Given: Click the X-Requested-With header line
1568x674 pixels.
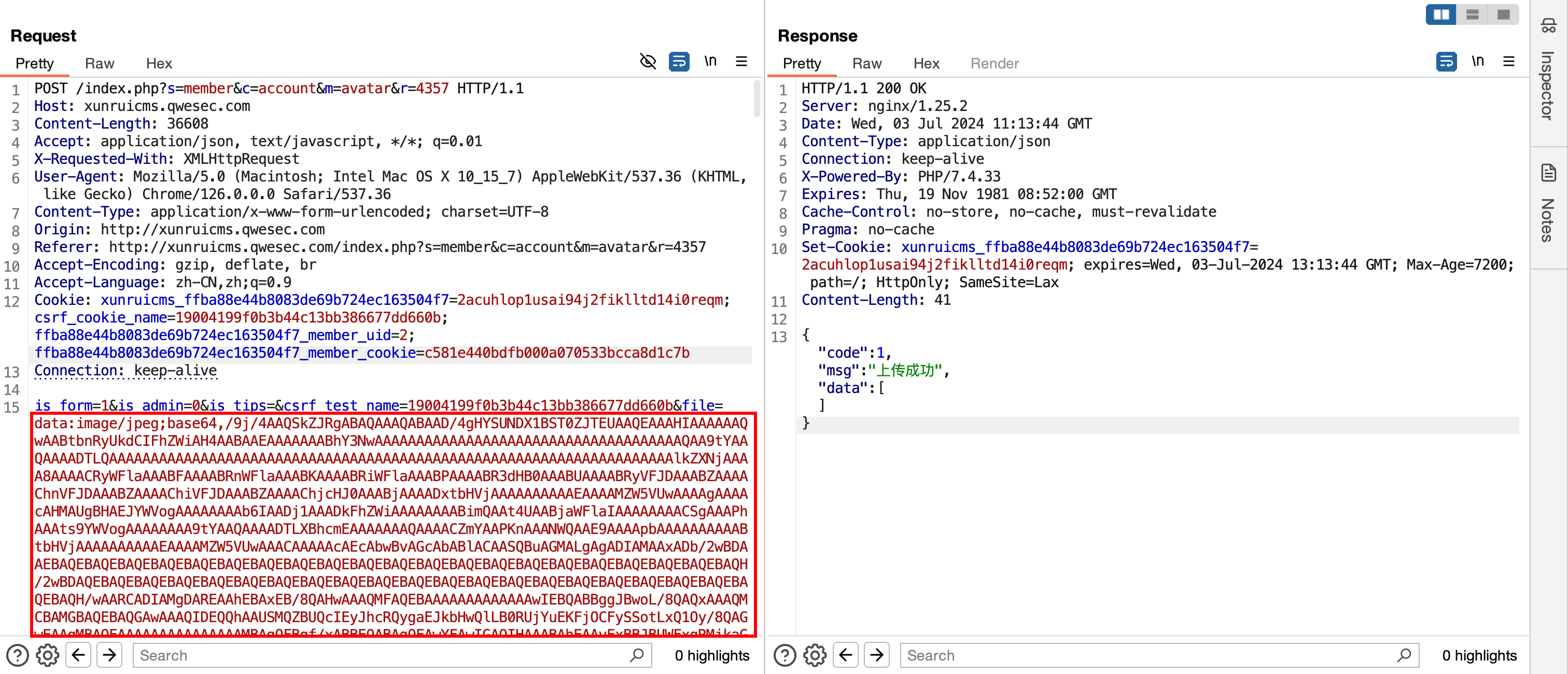Looking at the screenshot, I should coord(167,160).
